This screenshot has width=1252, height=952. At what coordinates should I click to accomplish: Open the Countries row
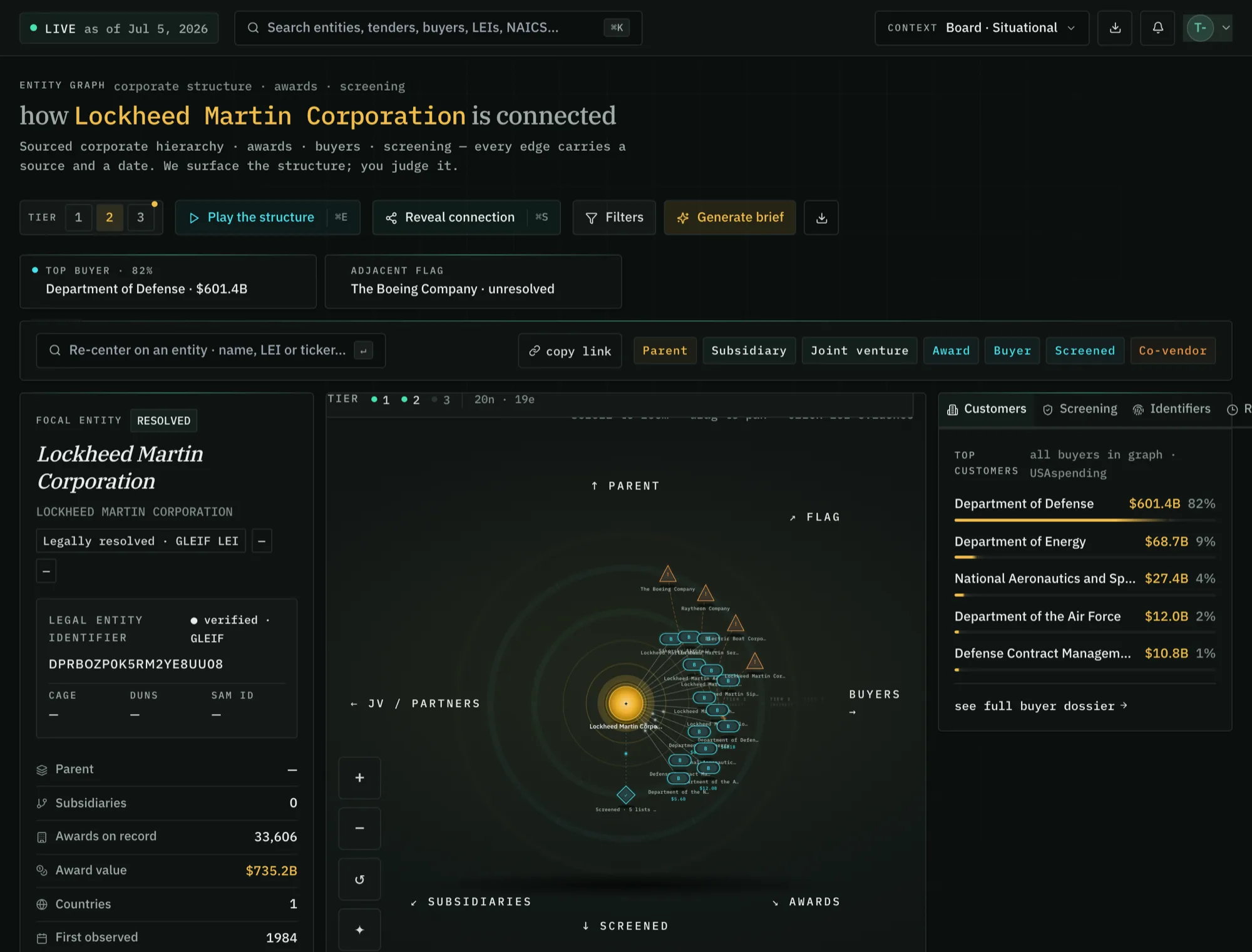(x=167, y=904)
